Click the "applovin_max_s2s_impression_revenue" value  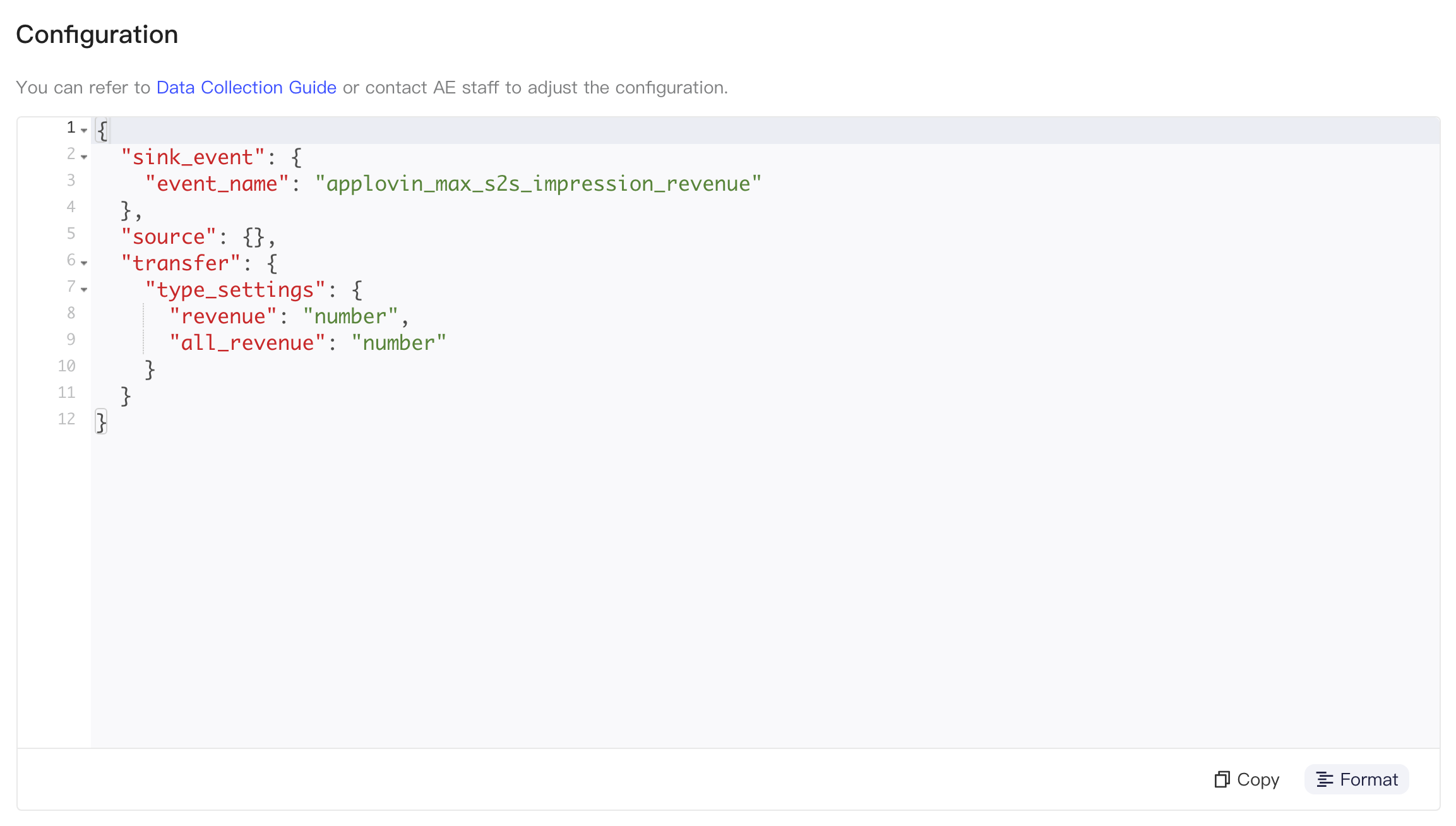pos(538,184)
